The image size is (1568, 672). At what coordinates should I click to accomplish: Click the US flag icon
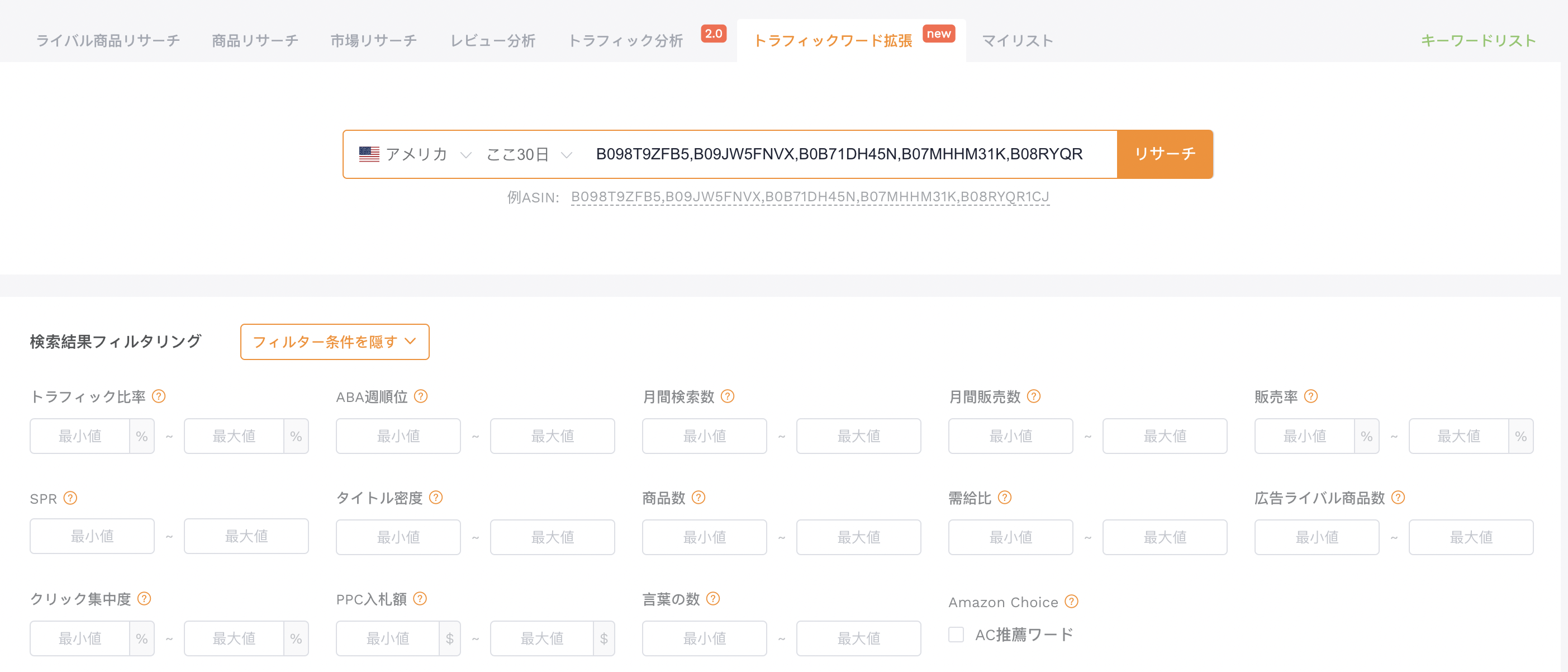click(369, 154)
